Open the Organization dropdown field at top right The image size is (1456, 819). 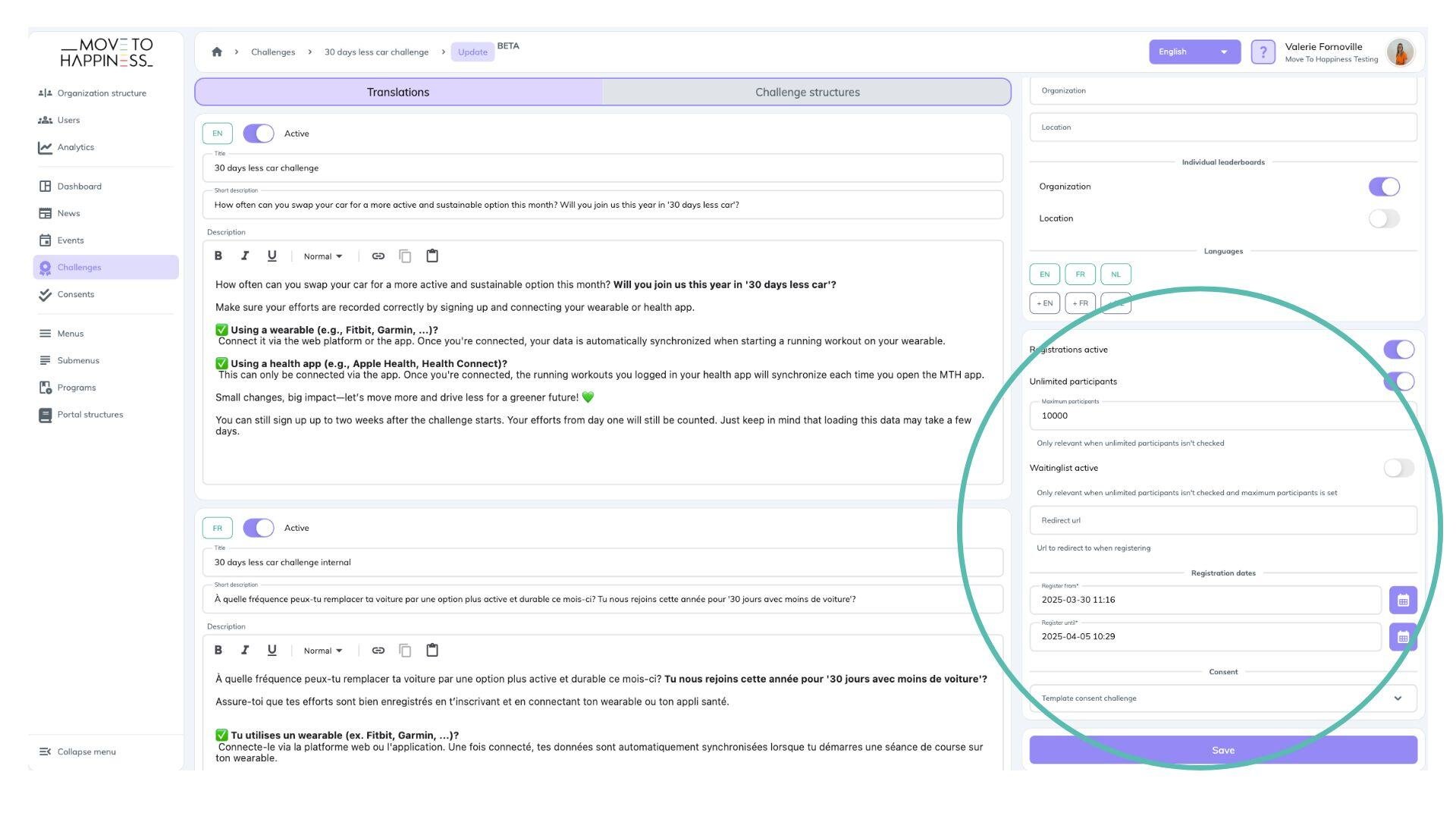click(x=1223, y=91)
